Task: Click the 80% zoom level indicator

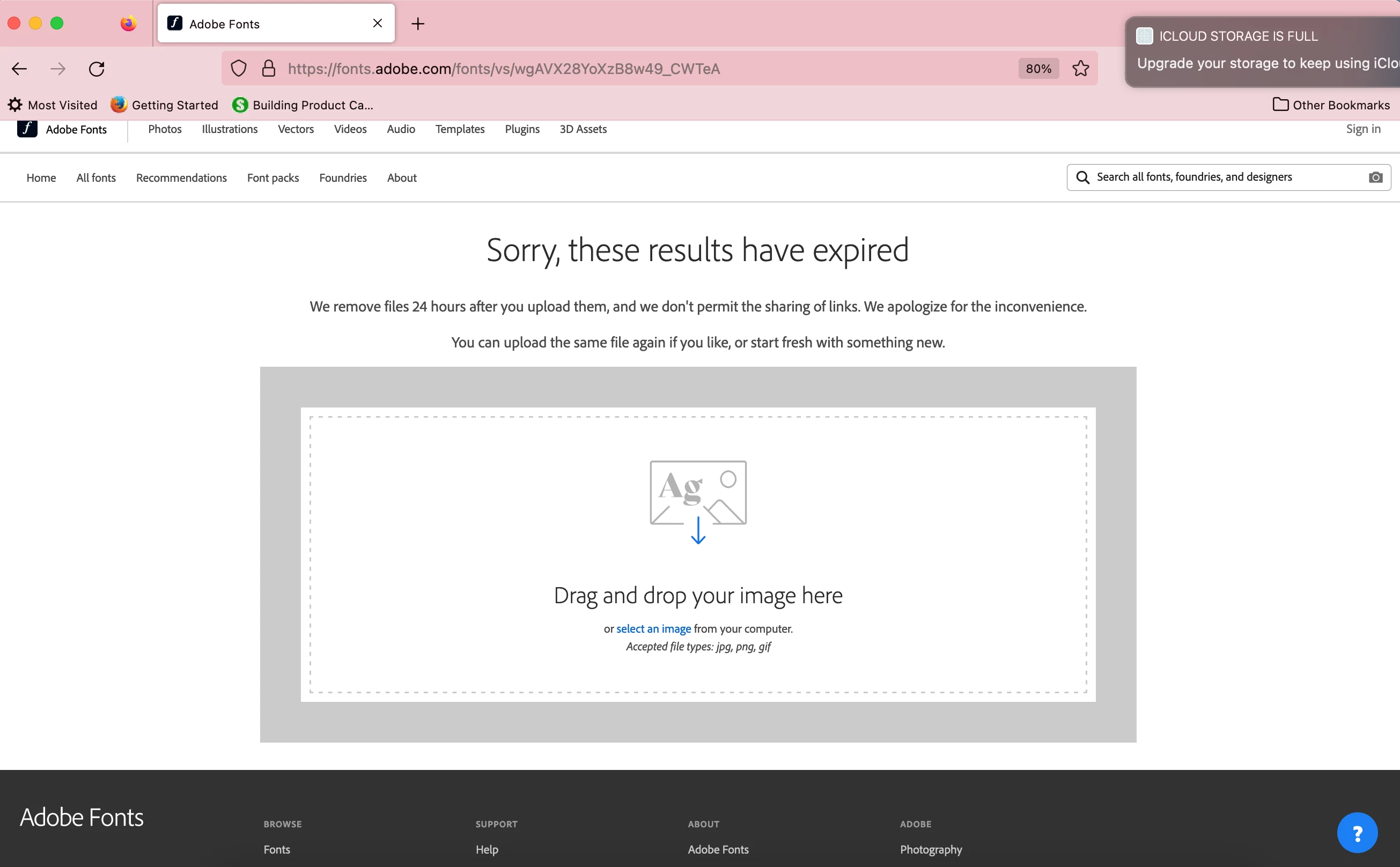Action: [x=1038, y=69]
